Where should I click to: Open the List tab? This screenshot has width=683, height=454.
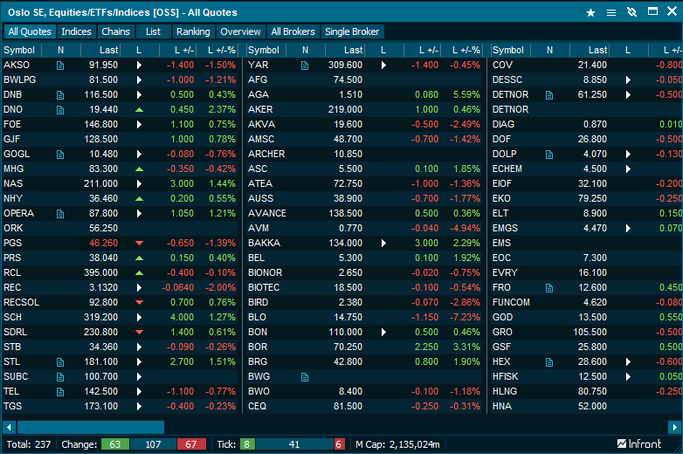(153, 32)
